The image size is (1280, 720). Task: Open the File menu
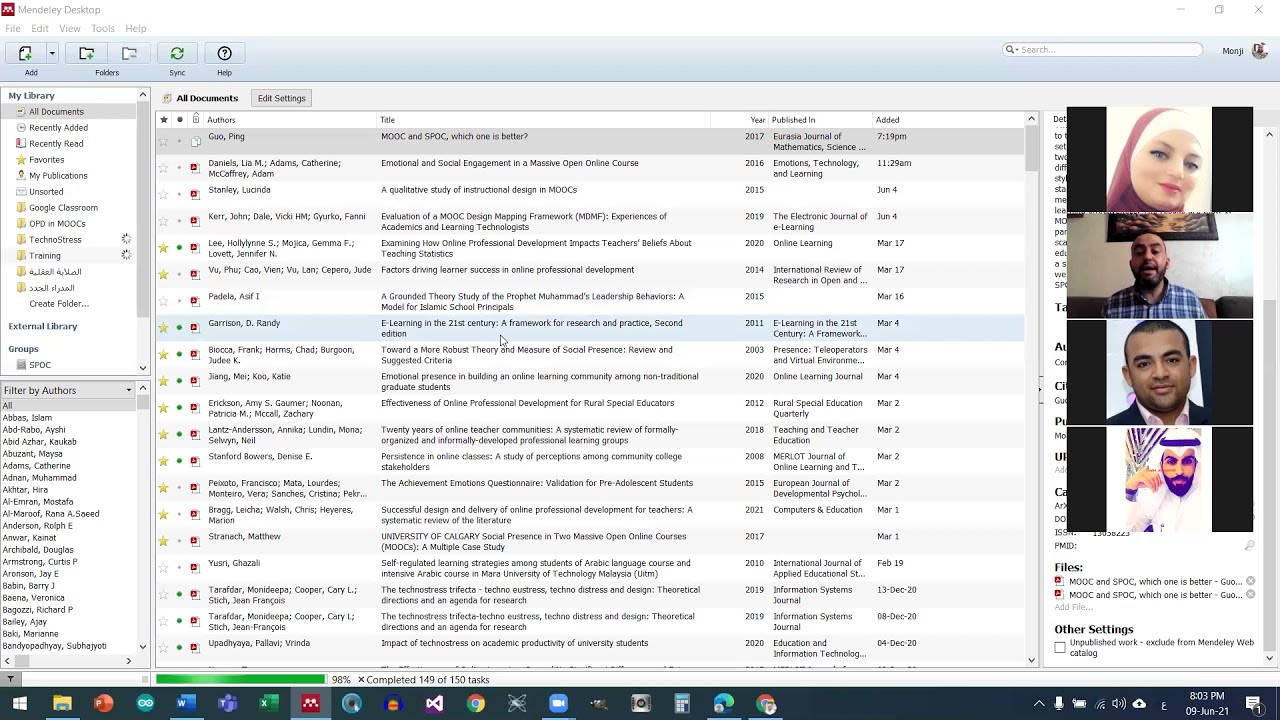click(x=13, y=28)
